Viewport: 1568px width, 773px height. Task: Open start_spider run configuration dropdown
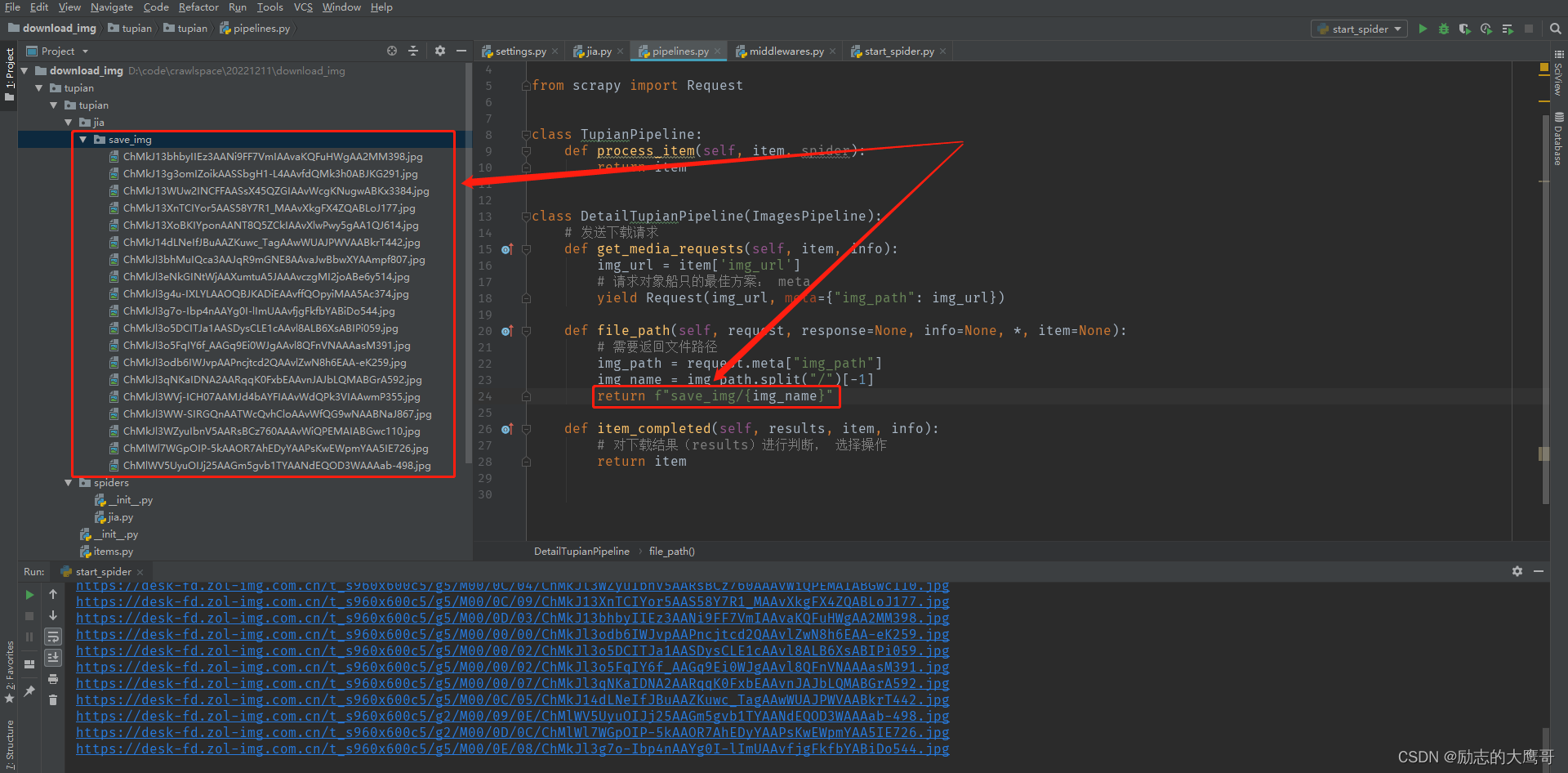[1360, 29]
